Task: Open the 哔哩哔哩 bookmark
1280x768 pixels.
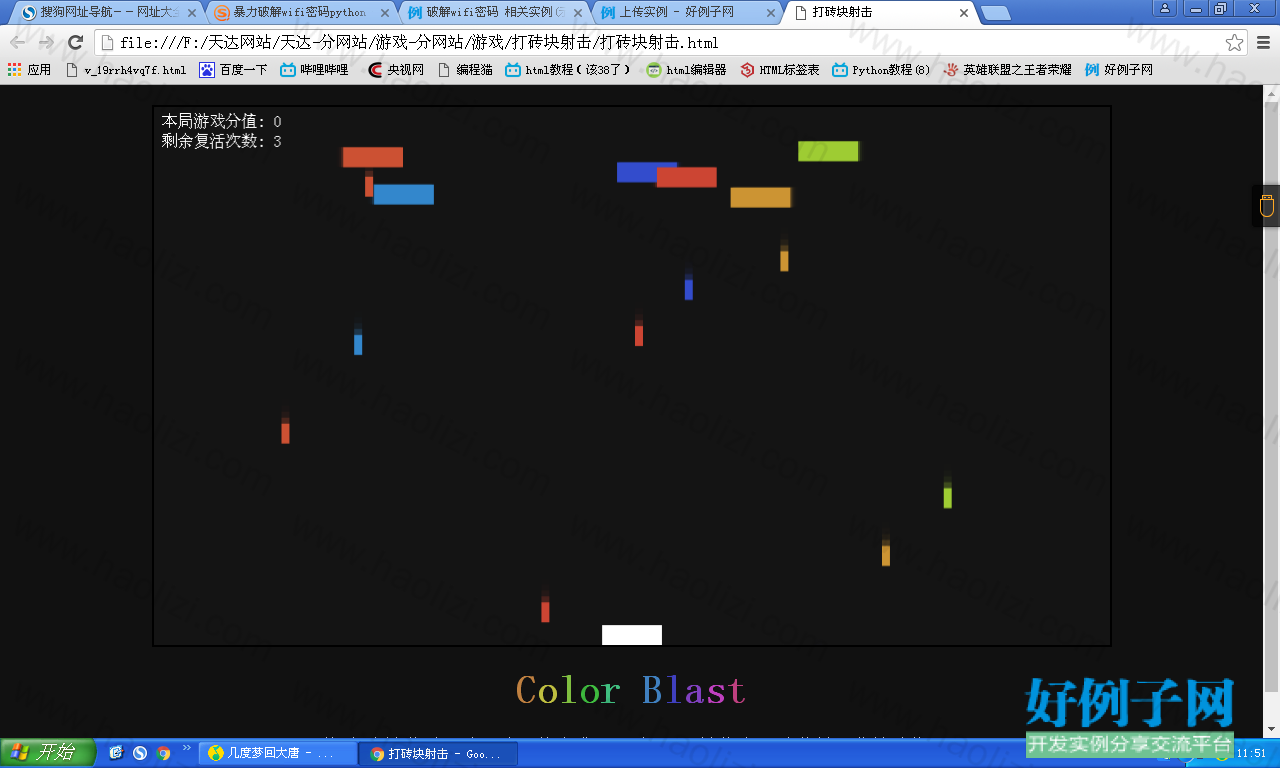Action: pyautogui.click(x=314, y=70)
